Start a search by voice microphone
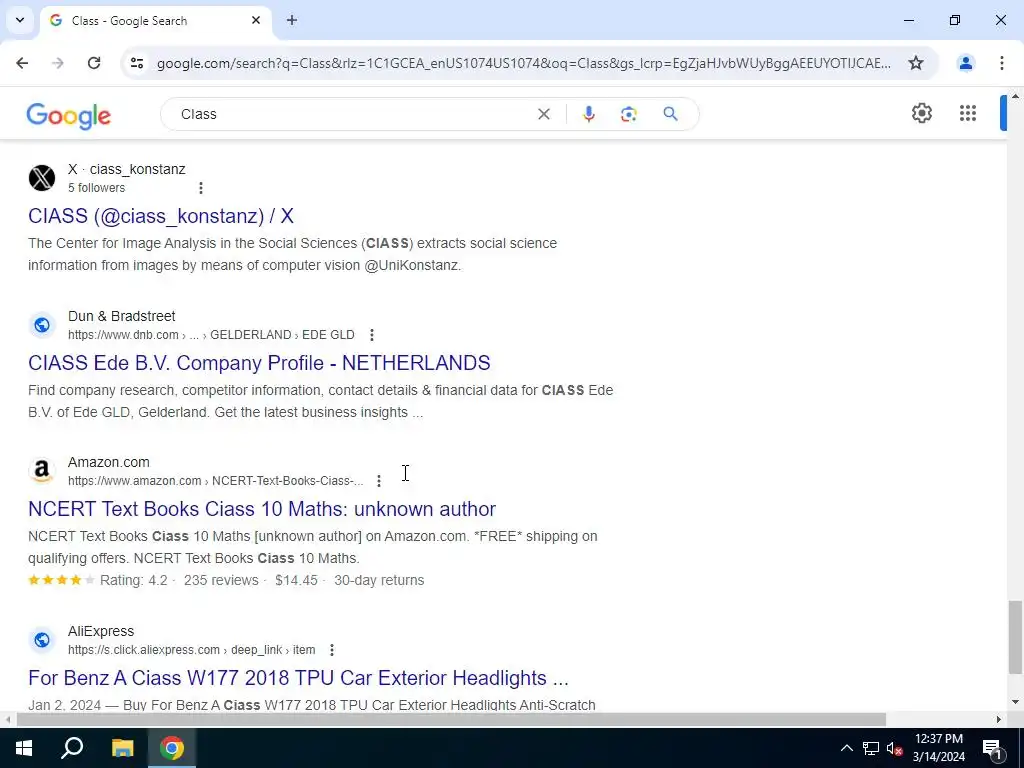 (588, 114)
